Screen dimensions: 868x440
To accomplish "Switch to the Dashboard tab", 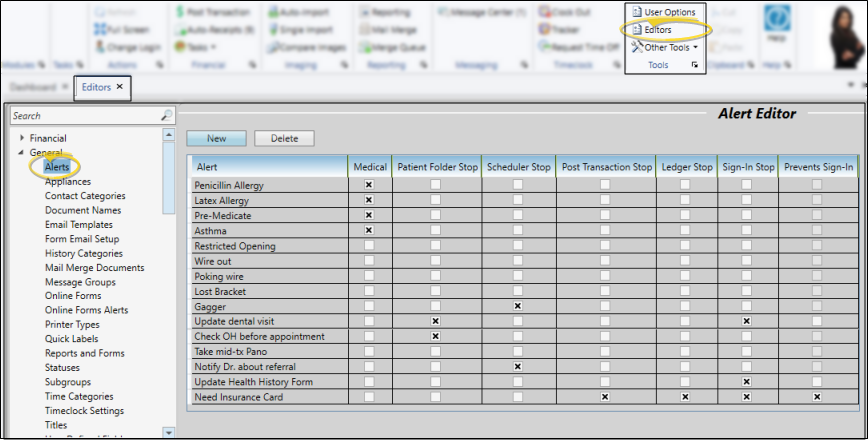I will (34, 87).
